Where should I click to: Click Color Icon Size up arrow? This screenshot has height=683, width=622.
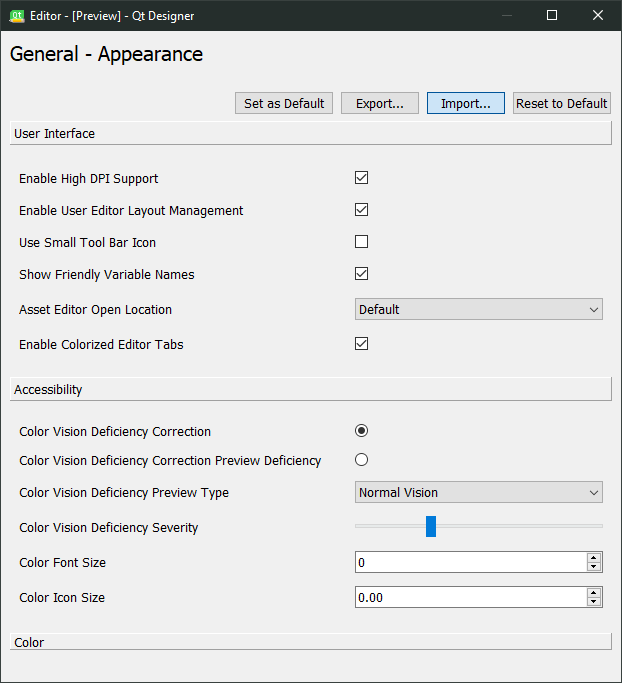click(x=594, y=593)
